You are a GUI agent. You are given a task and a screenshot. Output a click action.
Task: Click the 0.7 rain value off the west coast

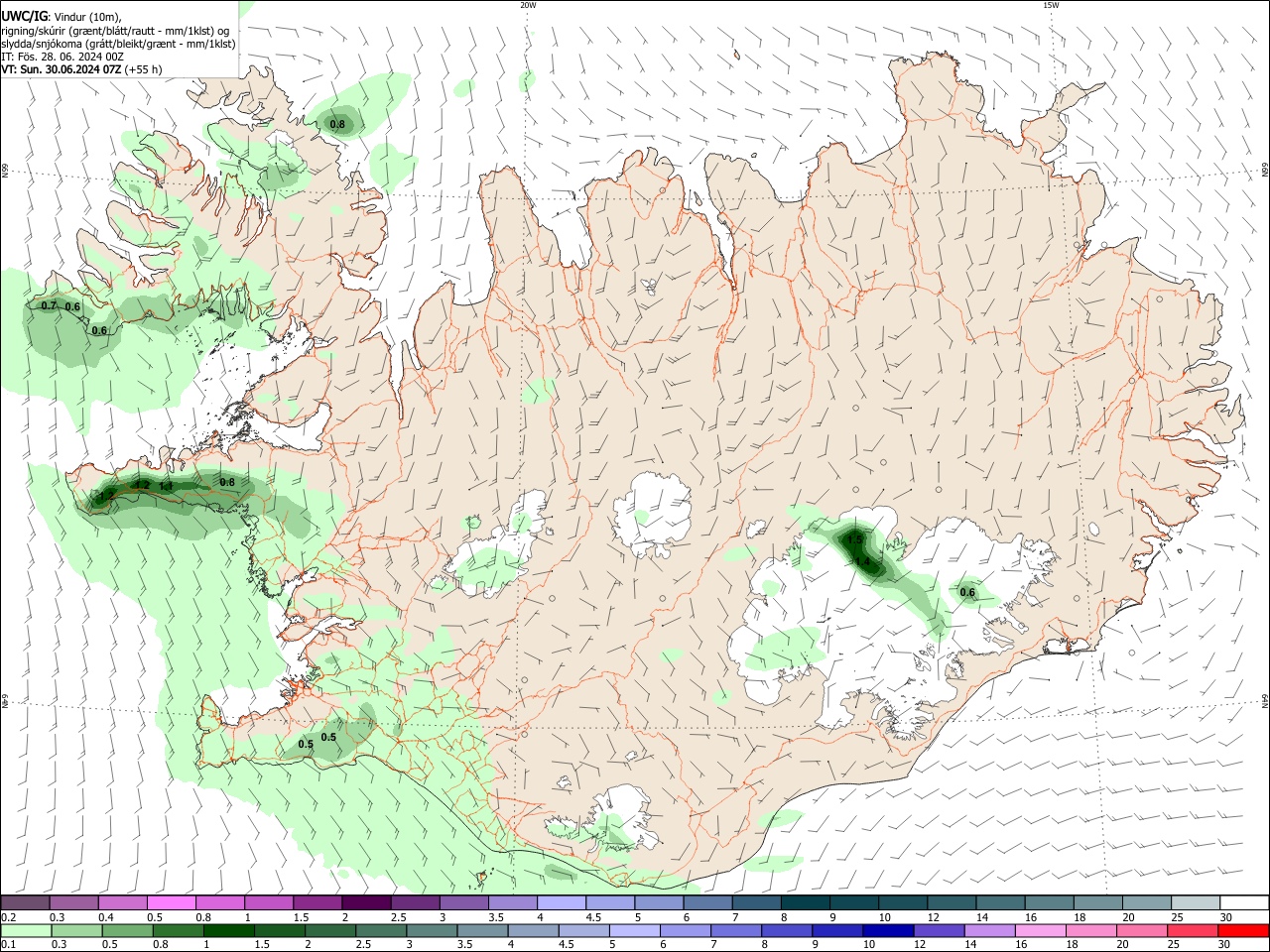click(x=49, y=305)
